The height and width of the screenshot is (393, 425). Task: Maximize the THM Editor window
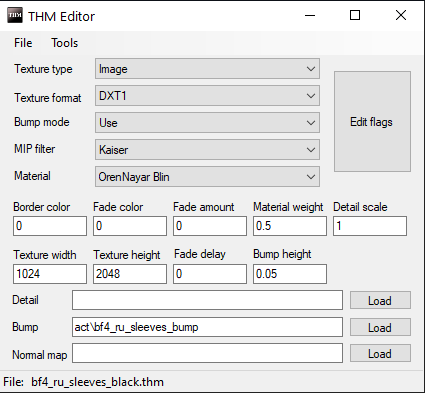click(355, 15)
